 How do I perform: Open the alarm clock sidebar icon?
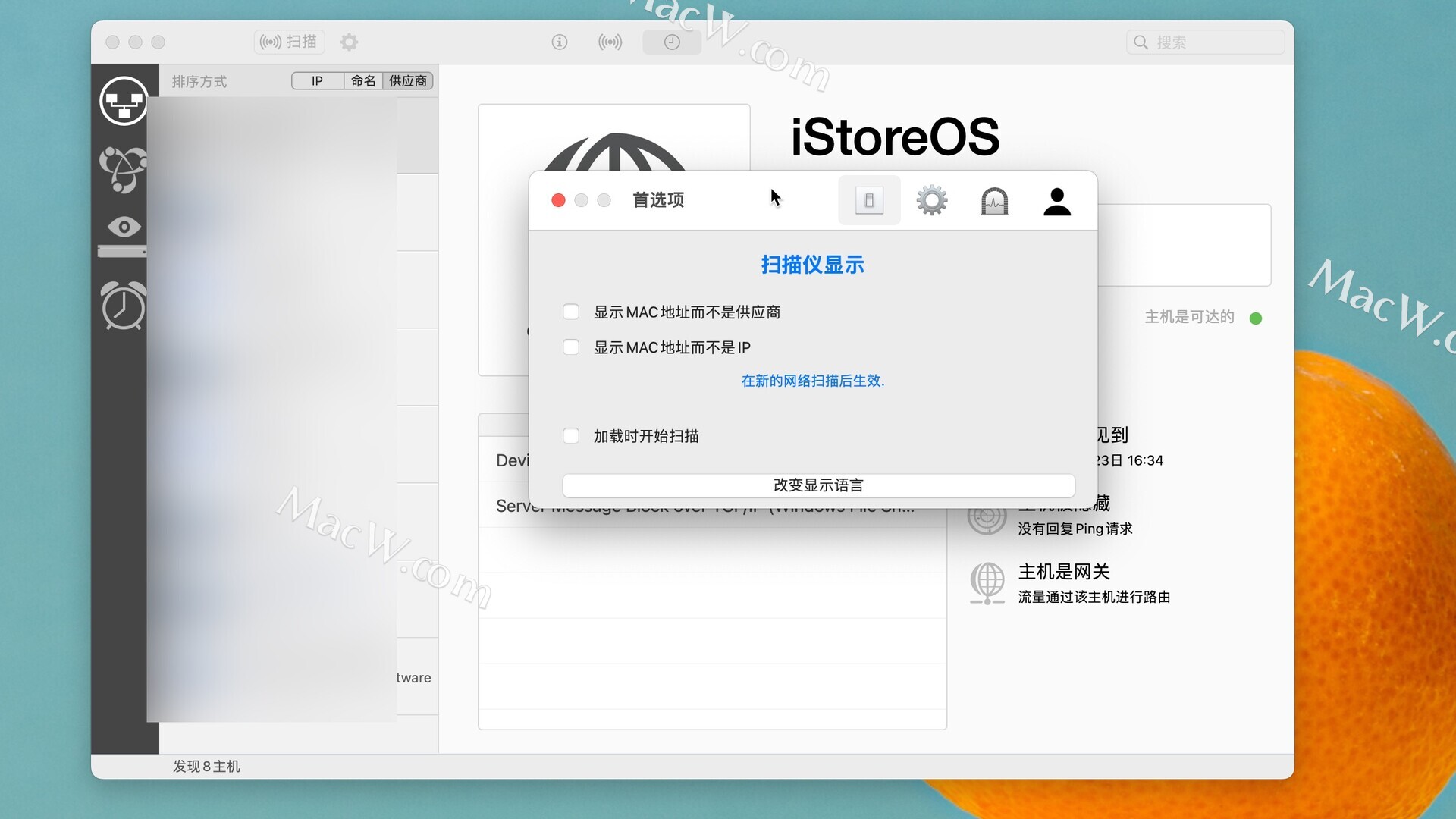pos(124,306)
